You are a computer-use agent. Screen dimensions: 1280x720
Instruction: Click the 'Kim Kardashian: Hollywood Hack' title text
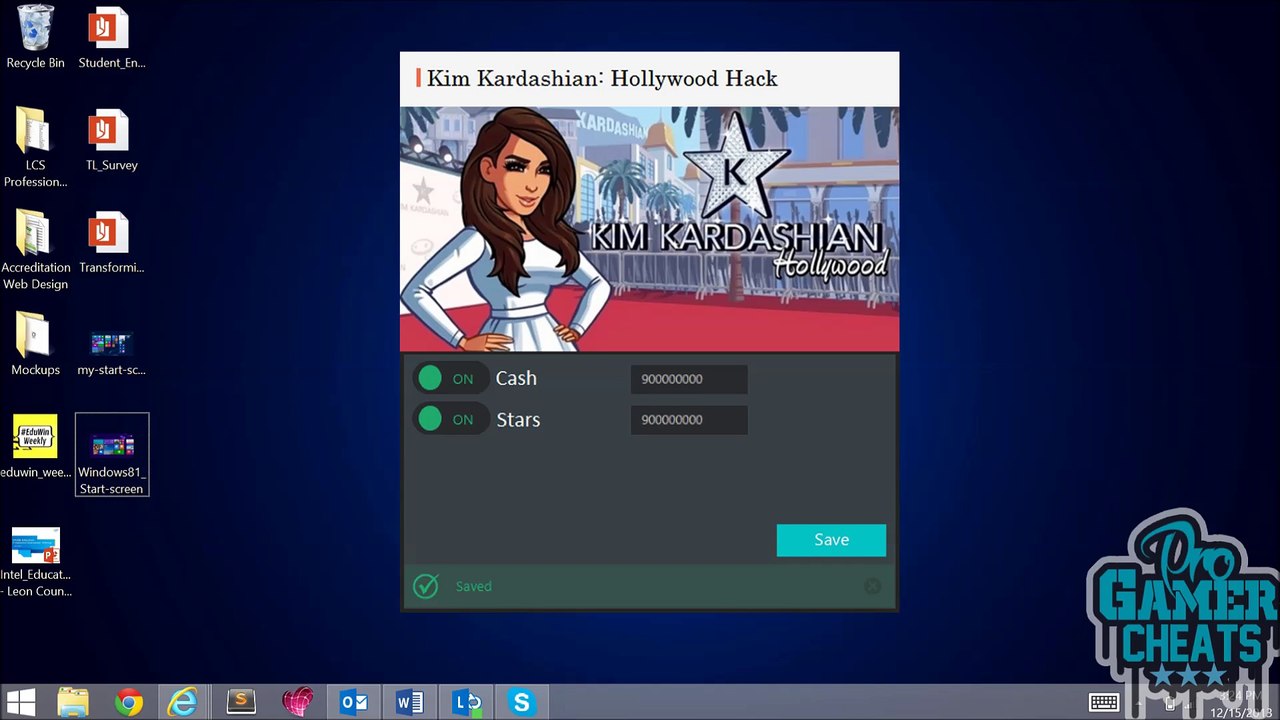tap(602, 78)
